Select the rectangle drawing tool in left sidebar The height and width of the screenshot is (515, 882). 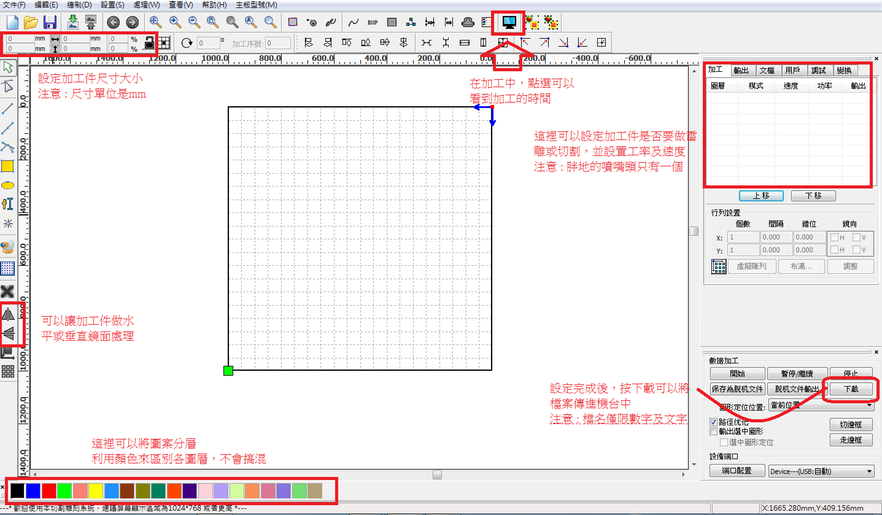tap(7, 166)
